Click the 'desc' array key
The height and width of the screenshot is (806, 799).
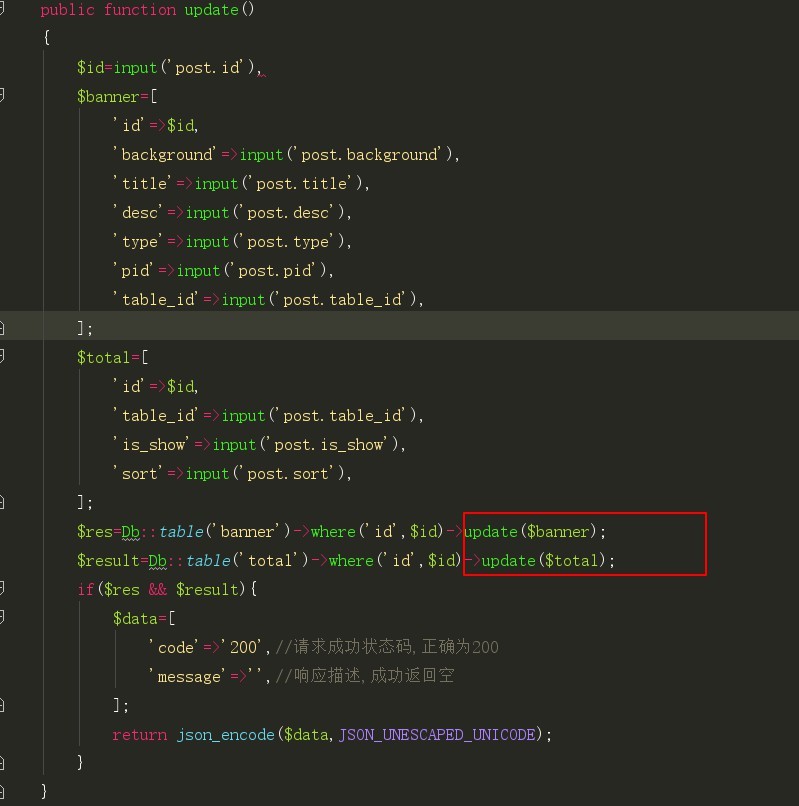(x=138, y=212)
